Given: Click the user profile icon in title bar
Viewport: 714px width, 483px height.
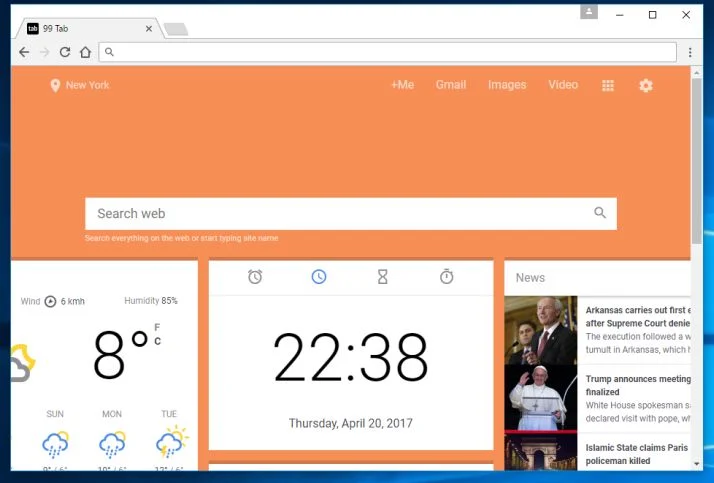Looking at the screenshot, I should (x=589, y=11).
